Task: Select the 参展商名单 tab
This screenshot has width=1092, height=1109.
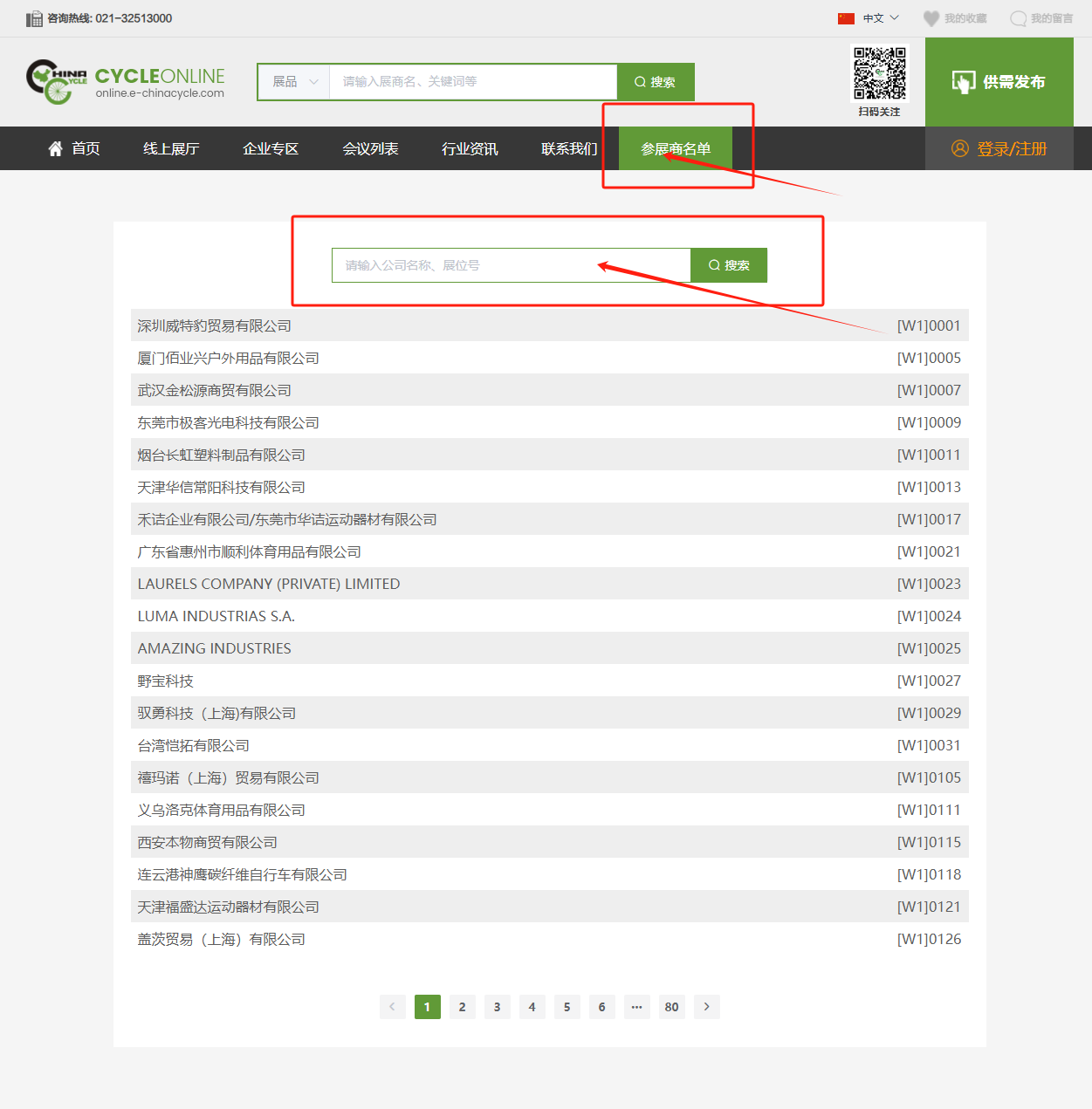Action: point(676,148)
